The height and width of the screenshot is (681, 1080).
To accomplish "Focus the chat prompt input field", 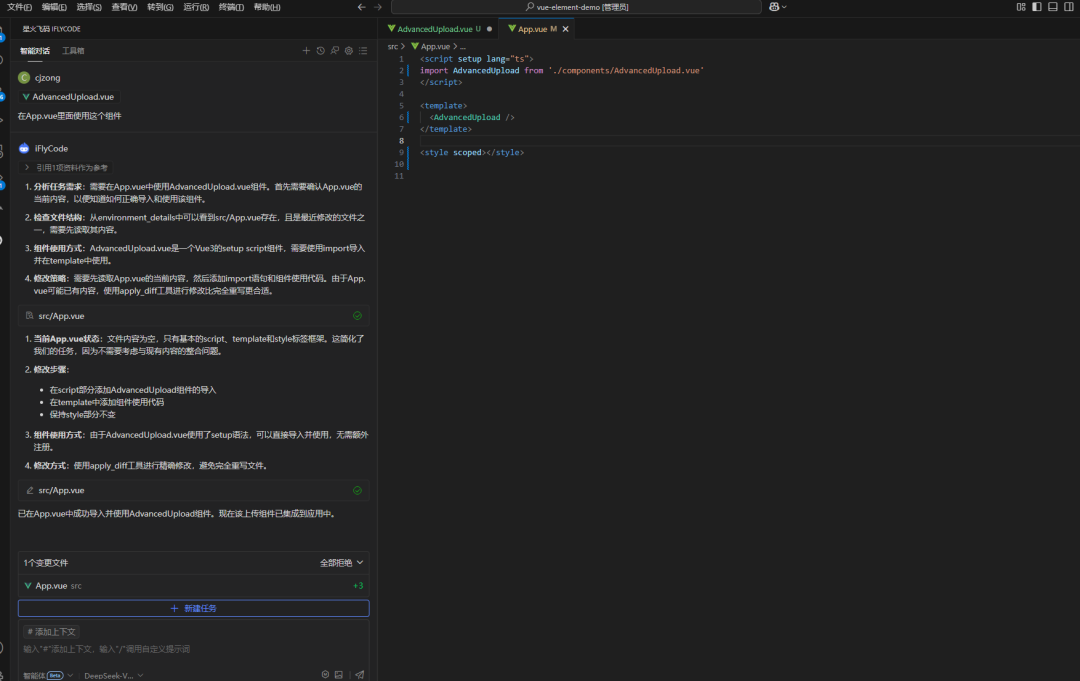I will point(194,649).
